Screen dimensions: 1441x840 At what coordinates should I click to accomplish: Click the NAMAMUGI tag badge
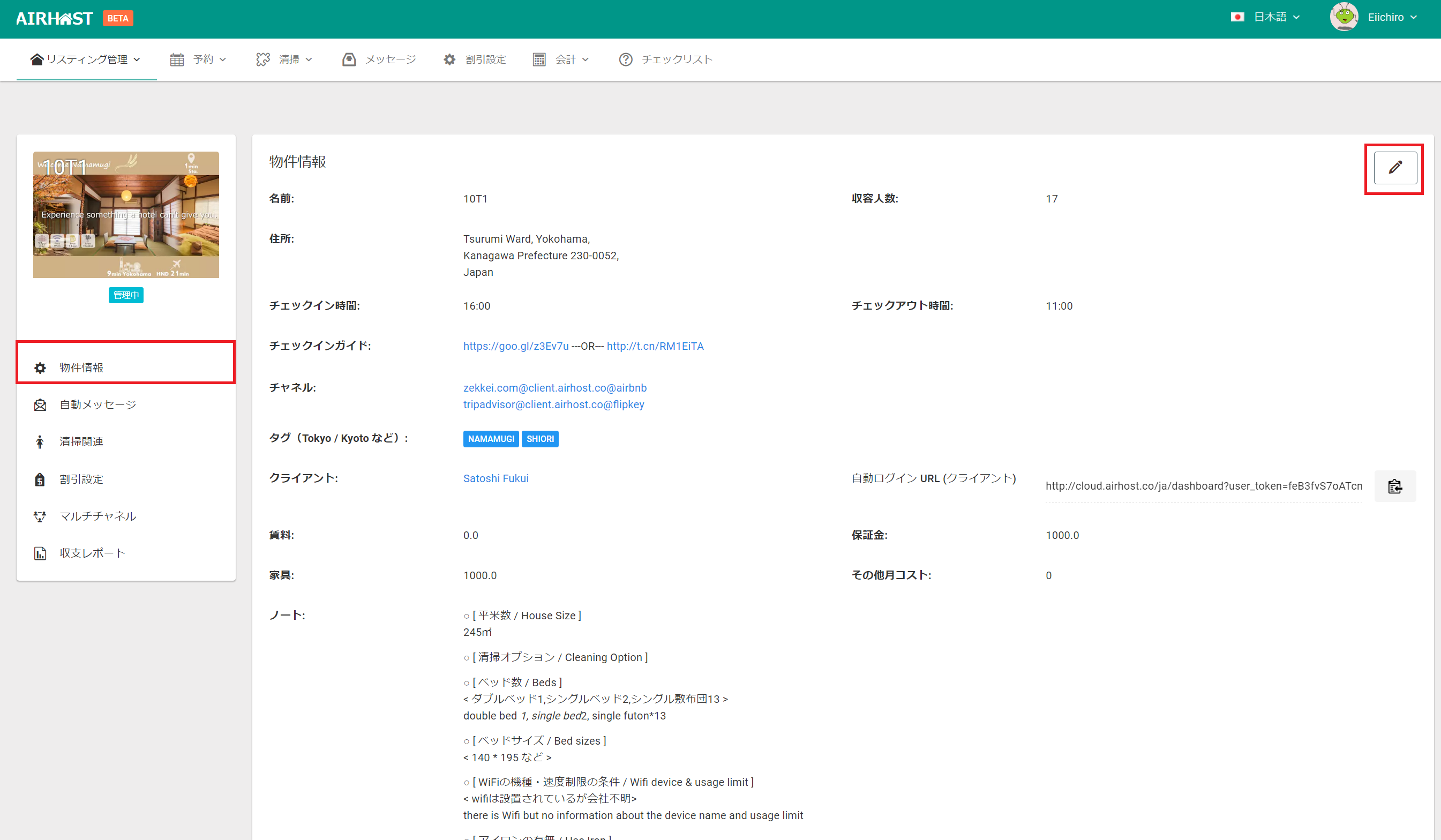coord(491,439)
